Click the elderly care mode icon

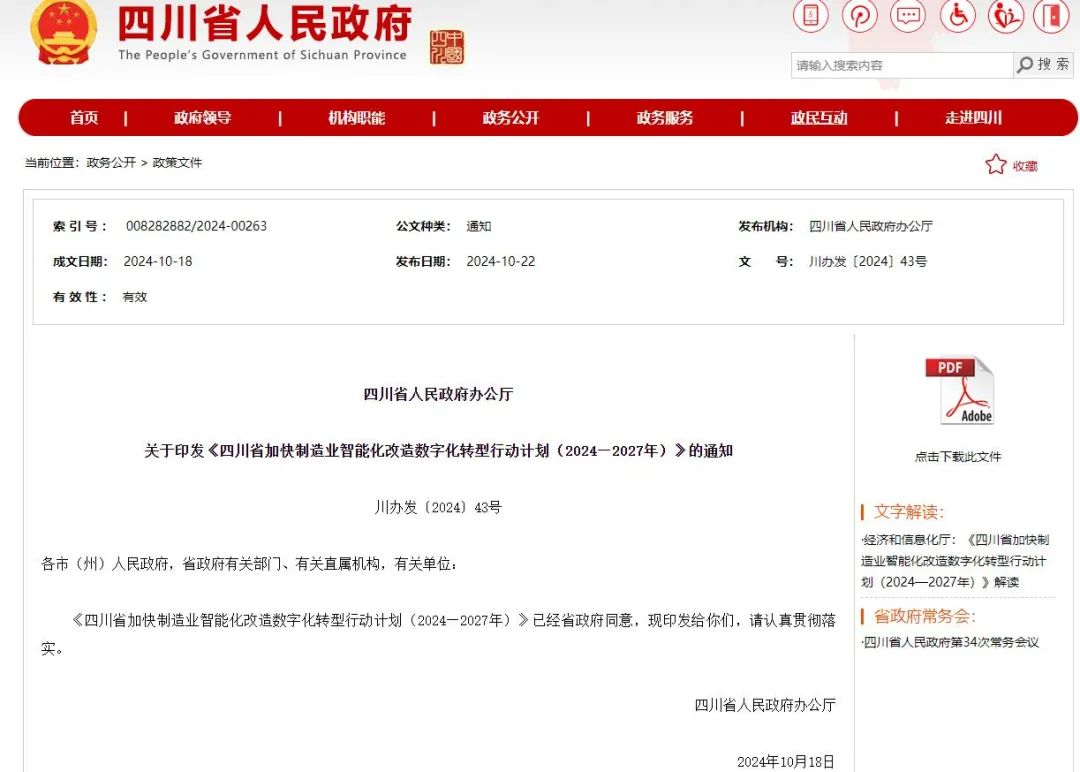1006,14
